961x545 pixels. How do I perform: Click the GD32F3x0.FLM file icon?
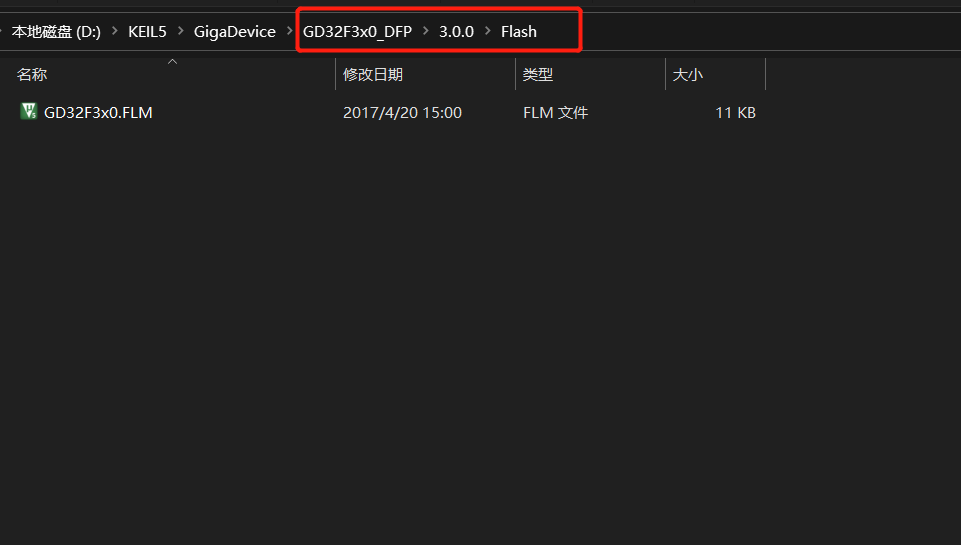pyautogui.click(x=29, y=112)
